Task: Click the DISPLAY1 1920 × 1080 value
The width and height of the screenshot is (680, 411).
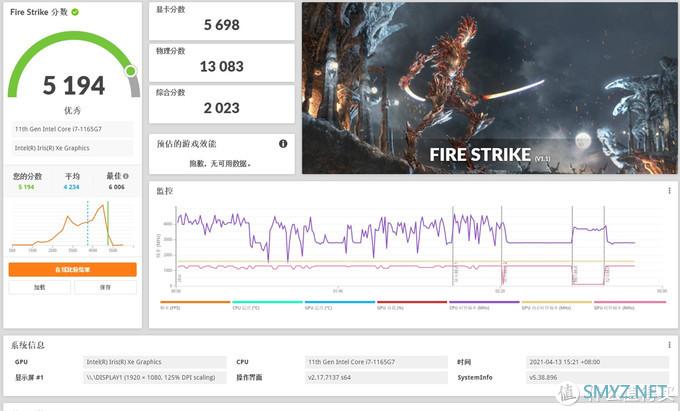Action: click(154, 378)
